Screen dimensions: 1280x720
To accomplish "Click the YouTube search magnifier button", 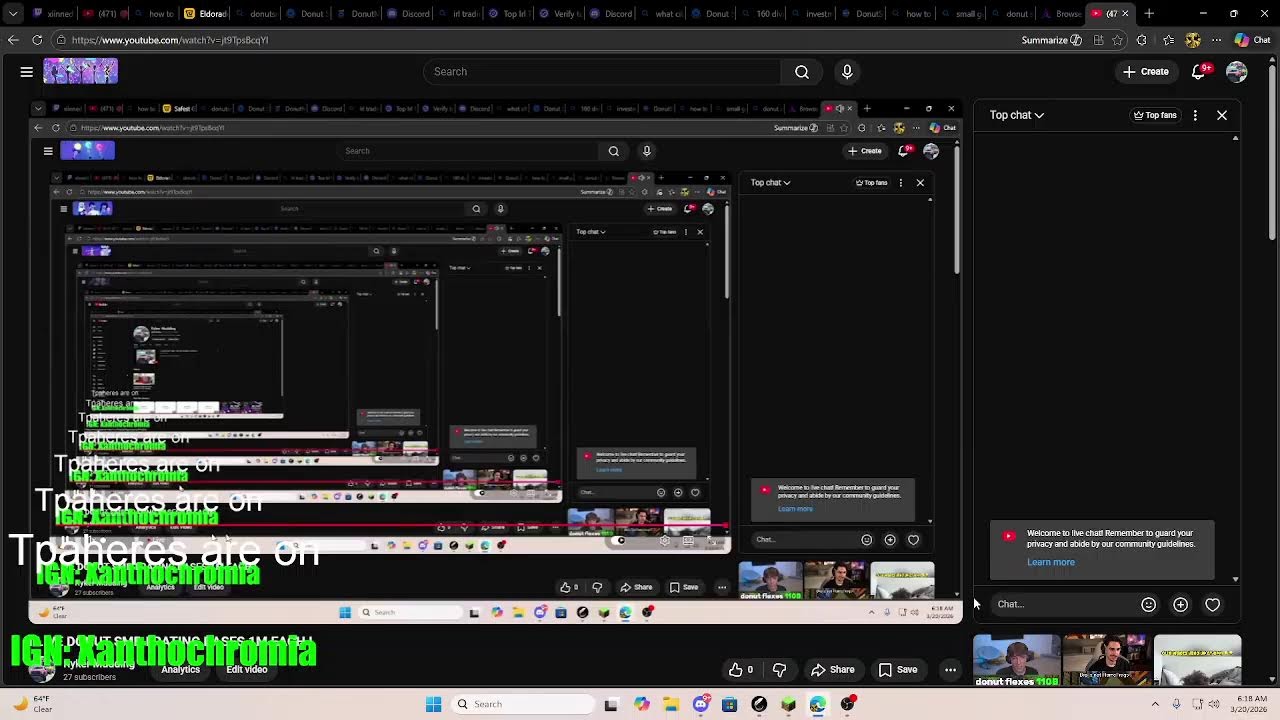I will pos(802,72).
